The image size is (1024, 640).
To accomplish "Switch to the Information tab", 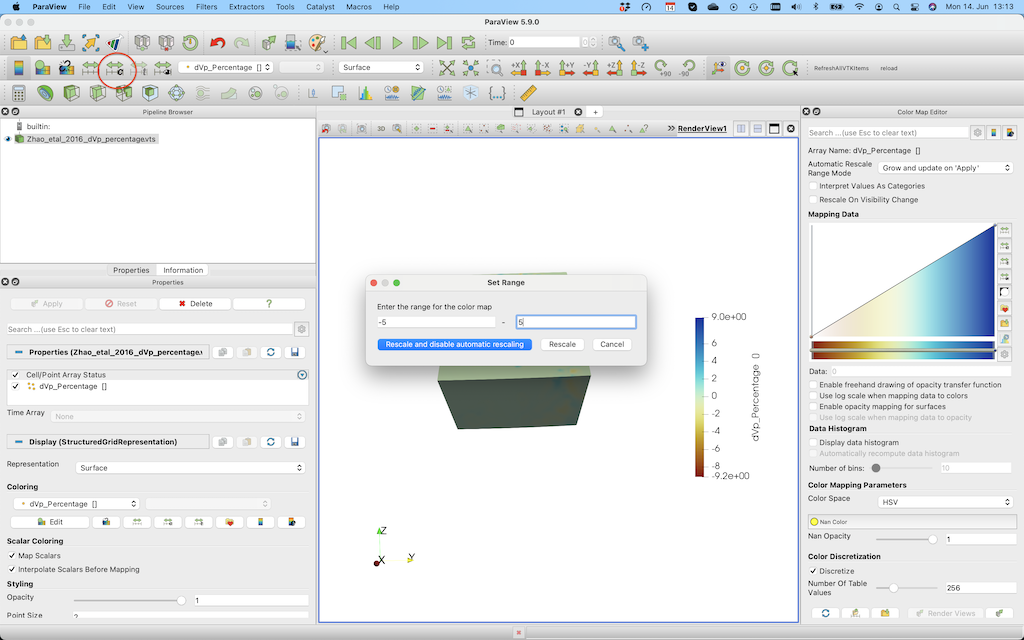I will click(x=183, y=270).
